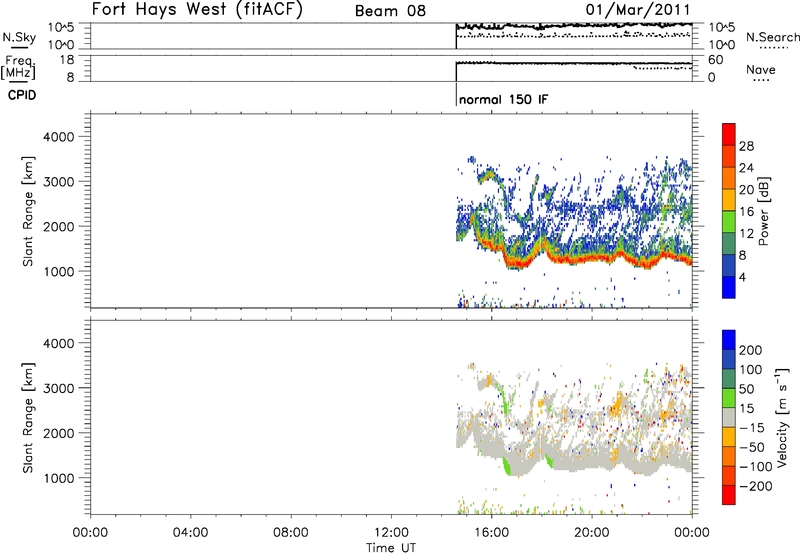Click the '18' frequency axis tick label

[x=67, y=60]
